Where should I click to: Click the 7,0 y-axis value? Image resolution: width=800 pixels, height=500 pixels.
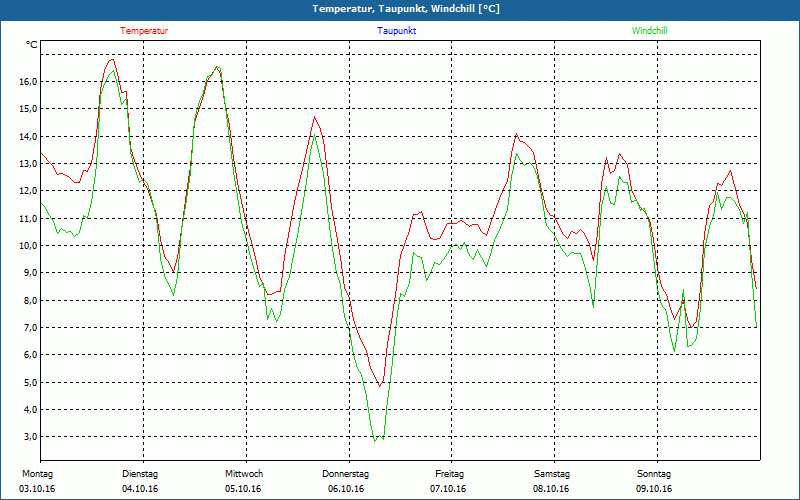coord(30,328)
